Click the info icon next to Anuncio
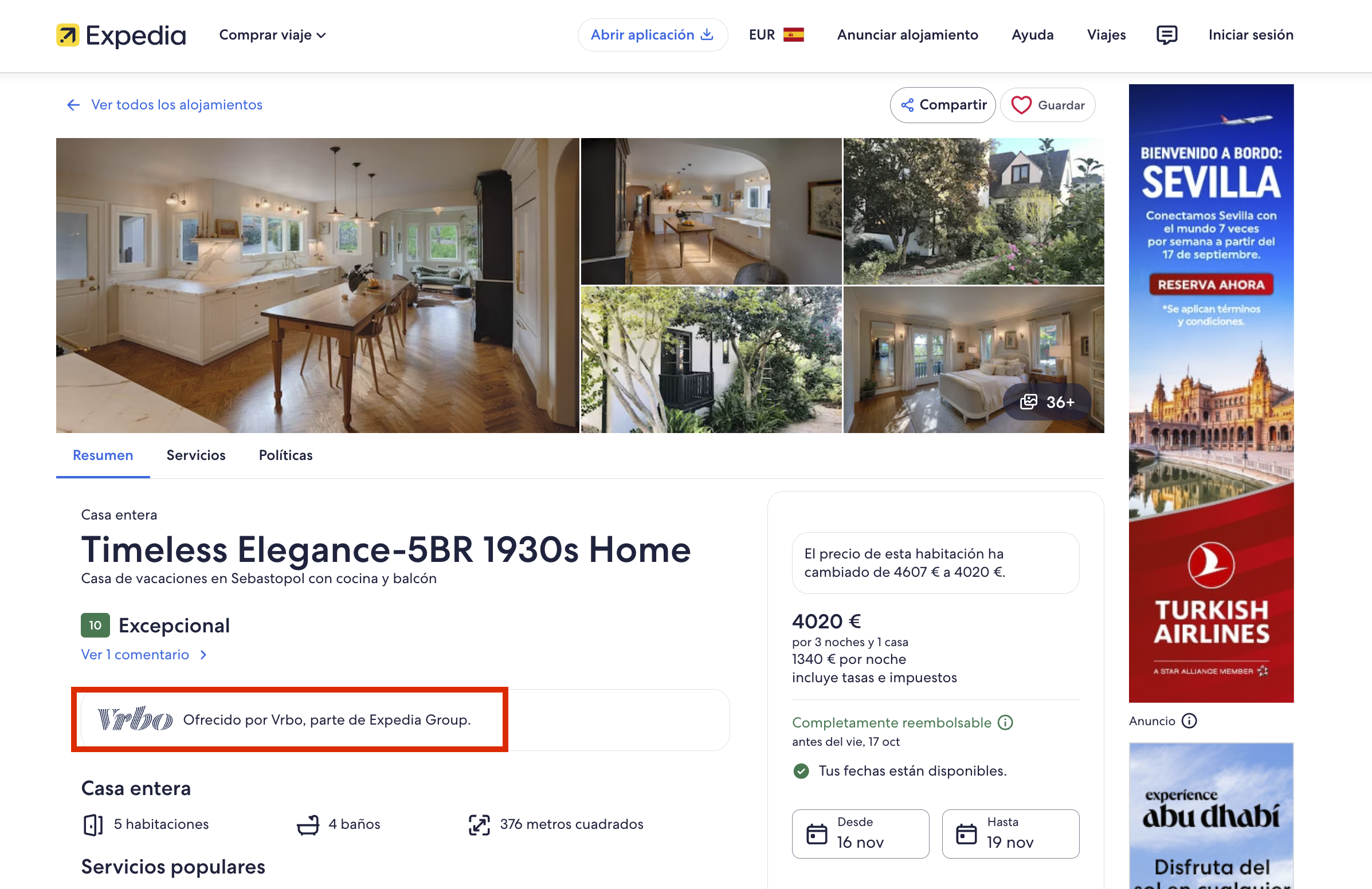 (x=1189, y=721)
